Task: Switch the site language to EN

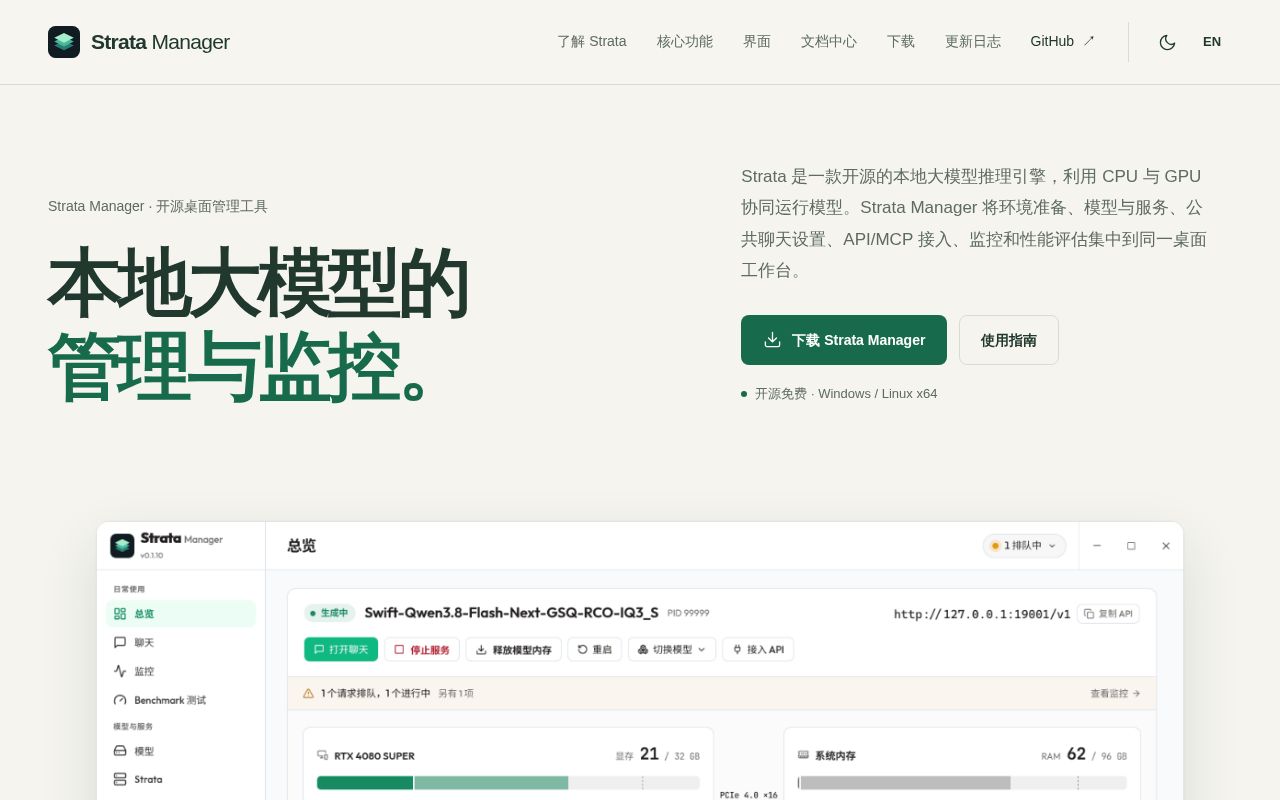Action: (x=1212, y=42)
